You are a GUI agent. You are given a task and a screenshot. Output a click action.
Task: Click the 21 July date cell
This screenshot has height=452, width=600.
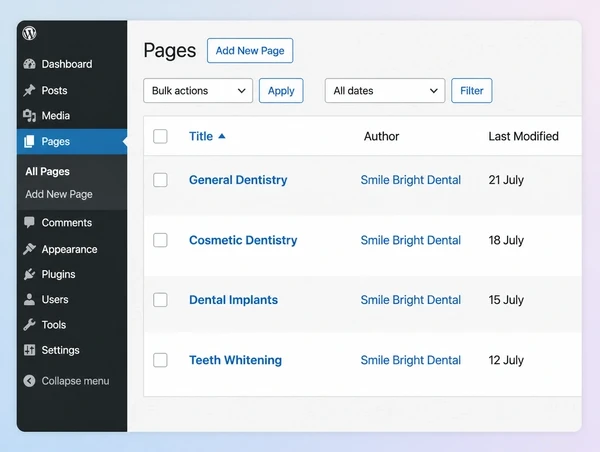coord(506,180)
